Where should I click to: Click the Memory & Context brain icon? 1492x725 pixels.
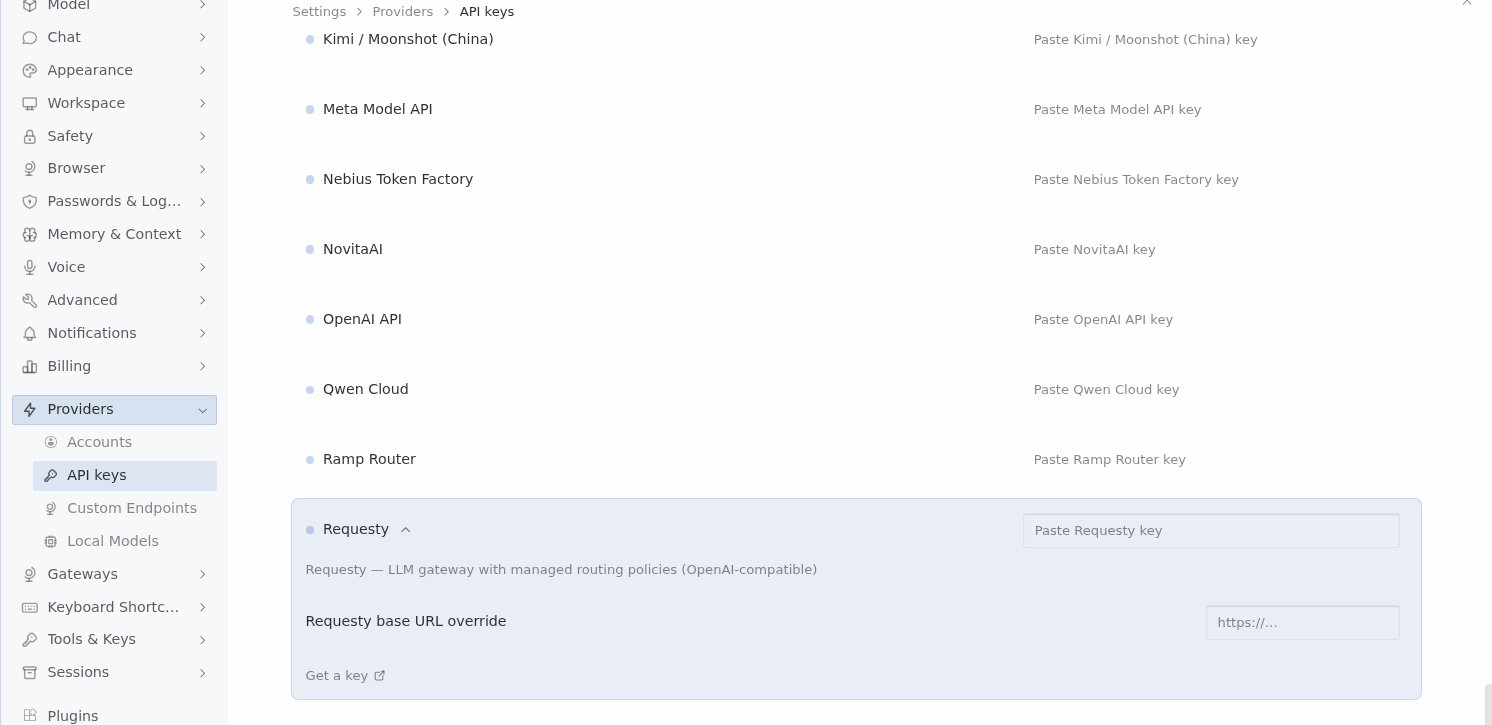[x=30, y=235]
